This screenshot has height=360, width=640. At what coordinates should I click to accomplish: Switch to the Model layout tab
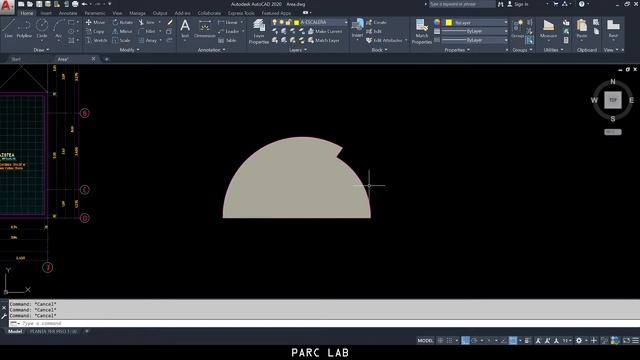[x=15, y=331]
